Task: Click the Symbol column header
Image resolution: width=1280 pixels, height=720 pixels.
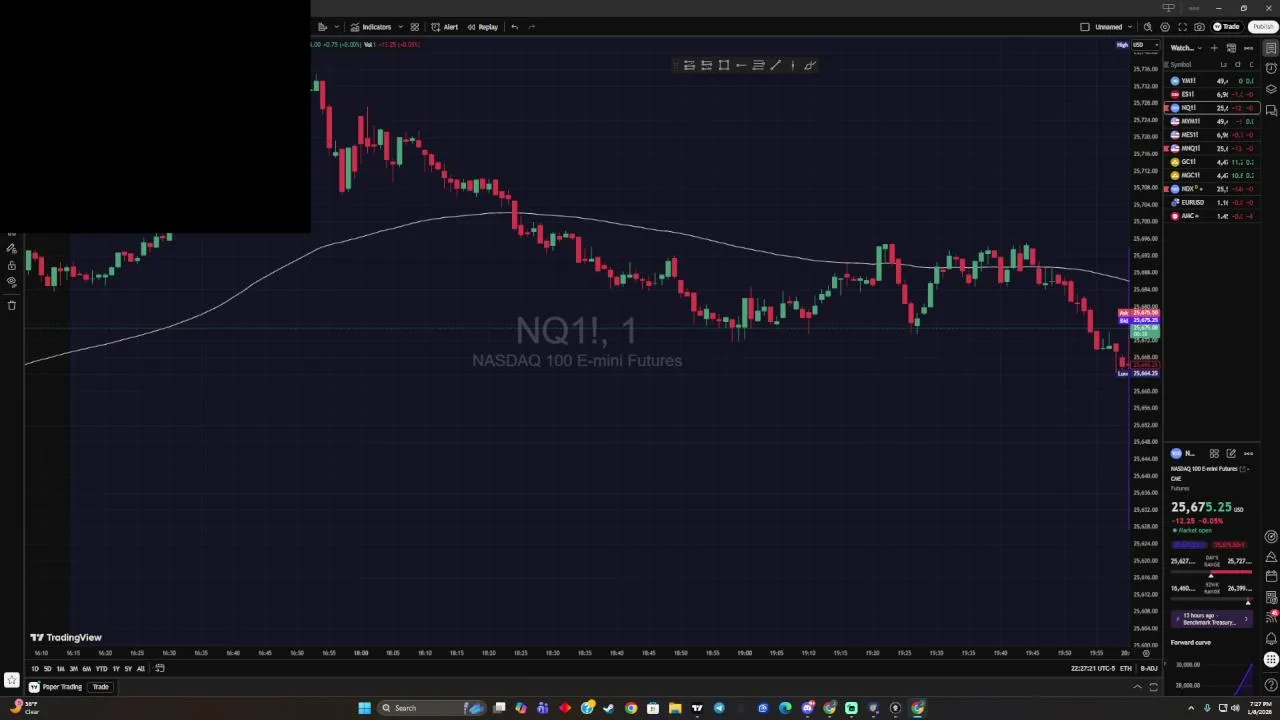Action: (x=1180, y=65)
